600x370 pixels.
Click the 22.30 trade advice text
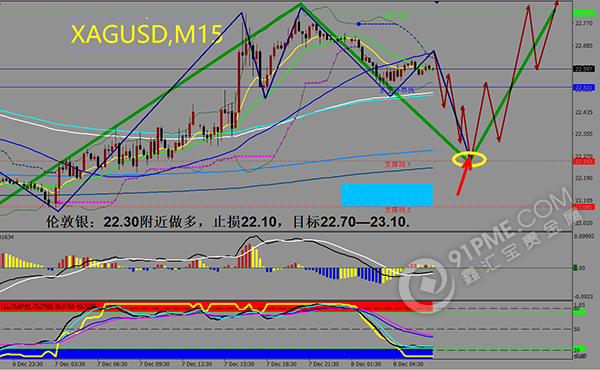point(228,222)
